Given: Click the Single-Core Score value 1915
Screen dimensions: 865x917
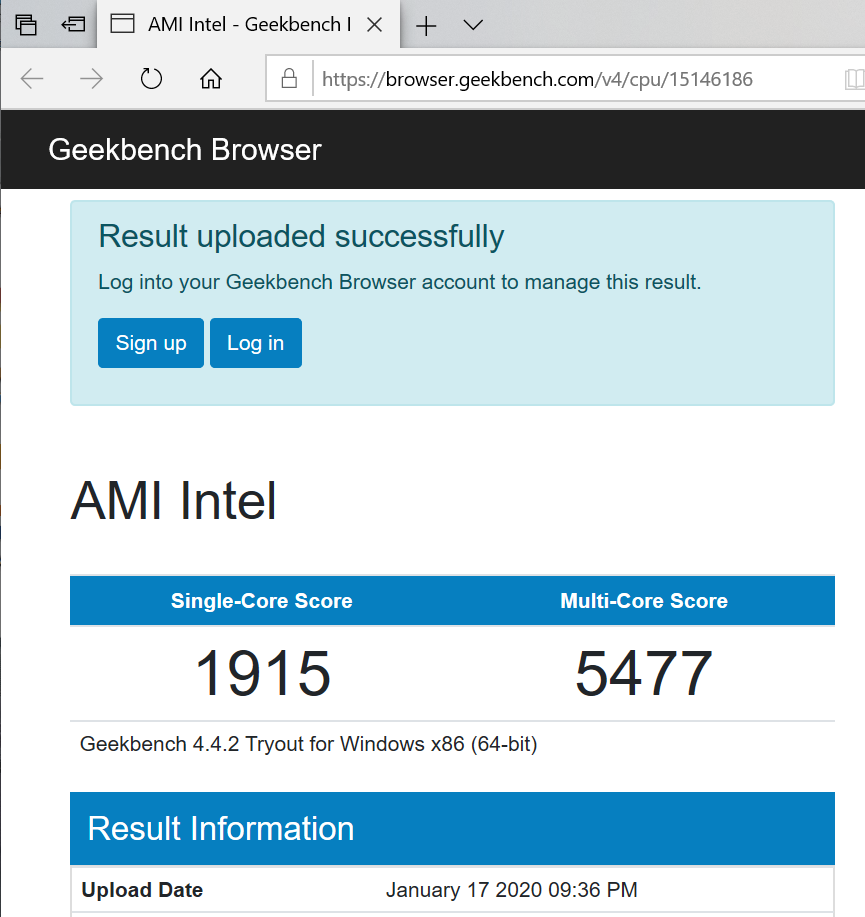Looking at the screenshot, I should click(263, 673).
